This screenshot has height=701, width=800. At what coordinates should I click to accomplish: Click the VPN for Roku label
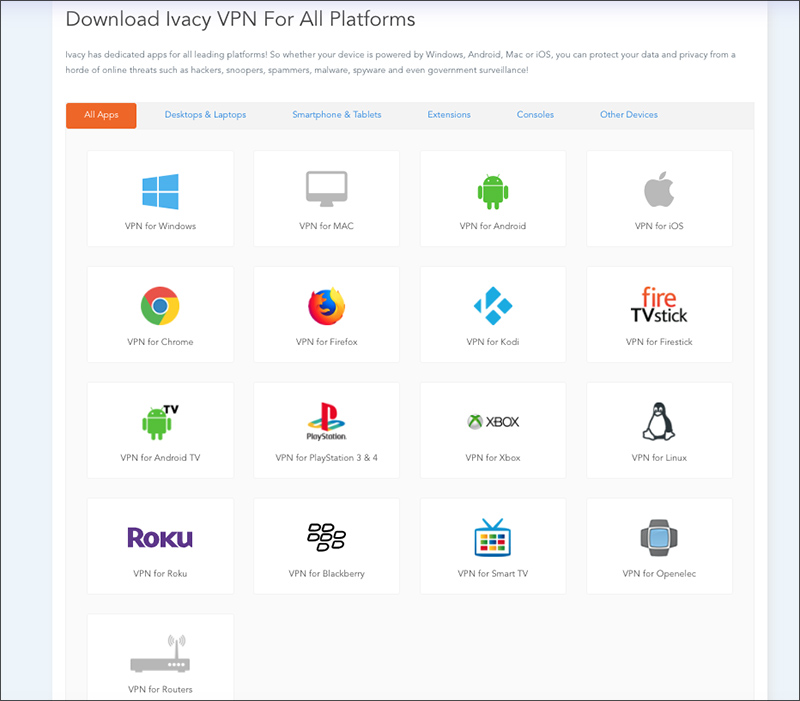coord(160,573)
